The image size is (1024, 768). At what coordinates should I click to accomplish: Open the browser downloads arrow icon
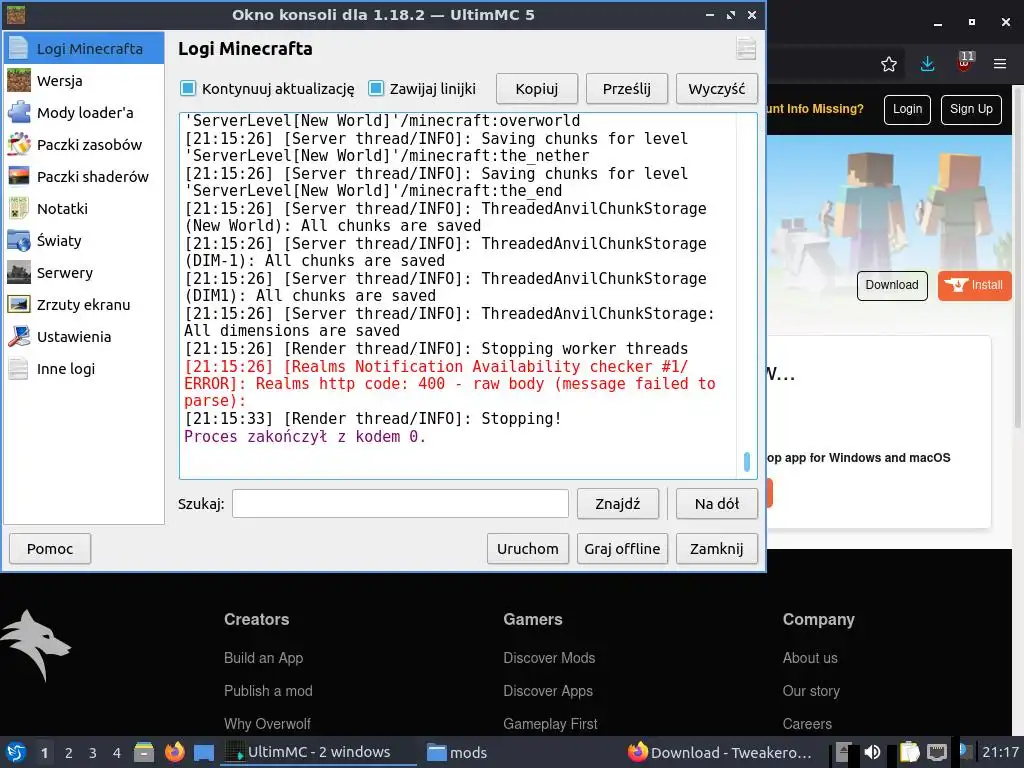[x=927, y=64]
